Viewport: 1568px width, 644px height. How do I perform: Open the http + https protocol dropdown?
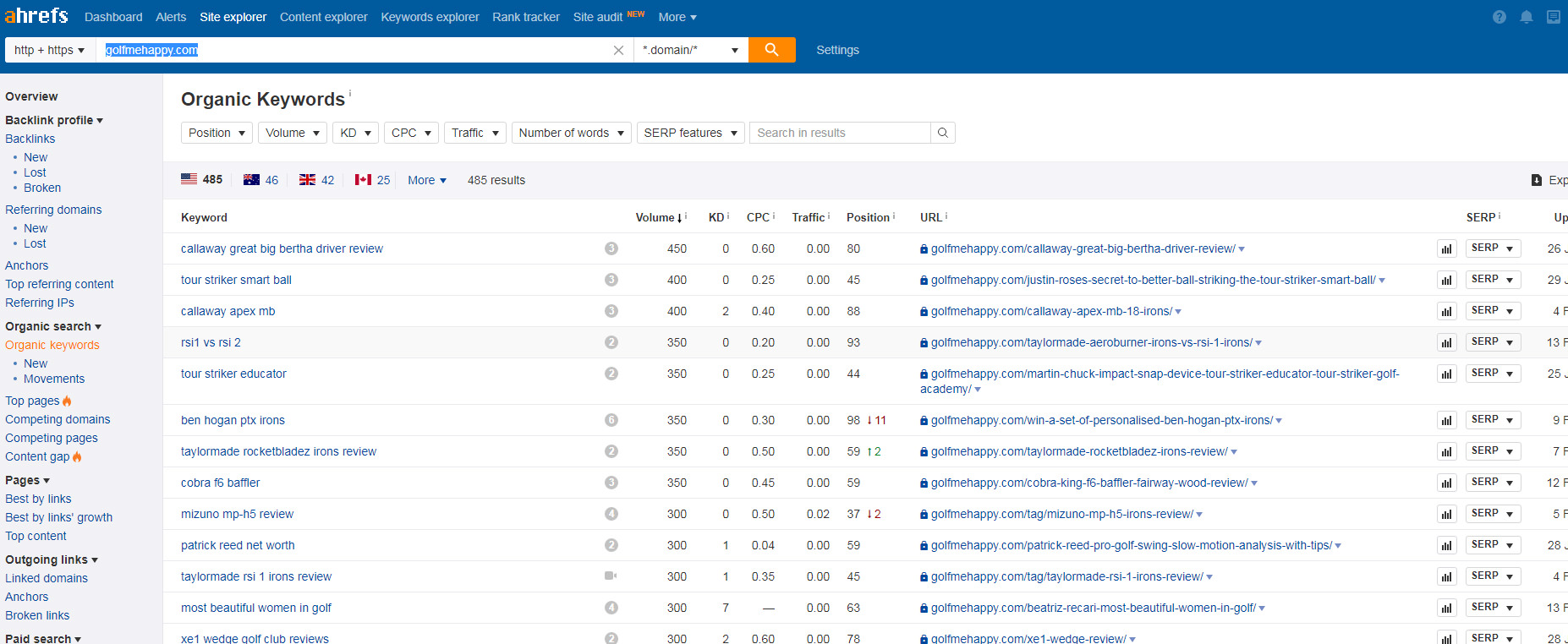(x=50, y=50)
